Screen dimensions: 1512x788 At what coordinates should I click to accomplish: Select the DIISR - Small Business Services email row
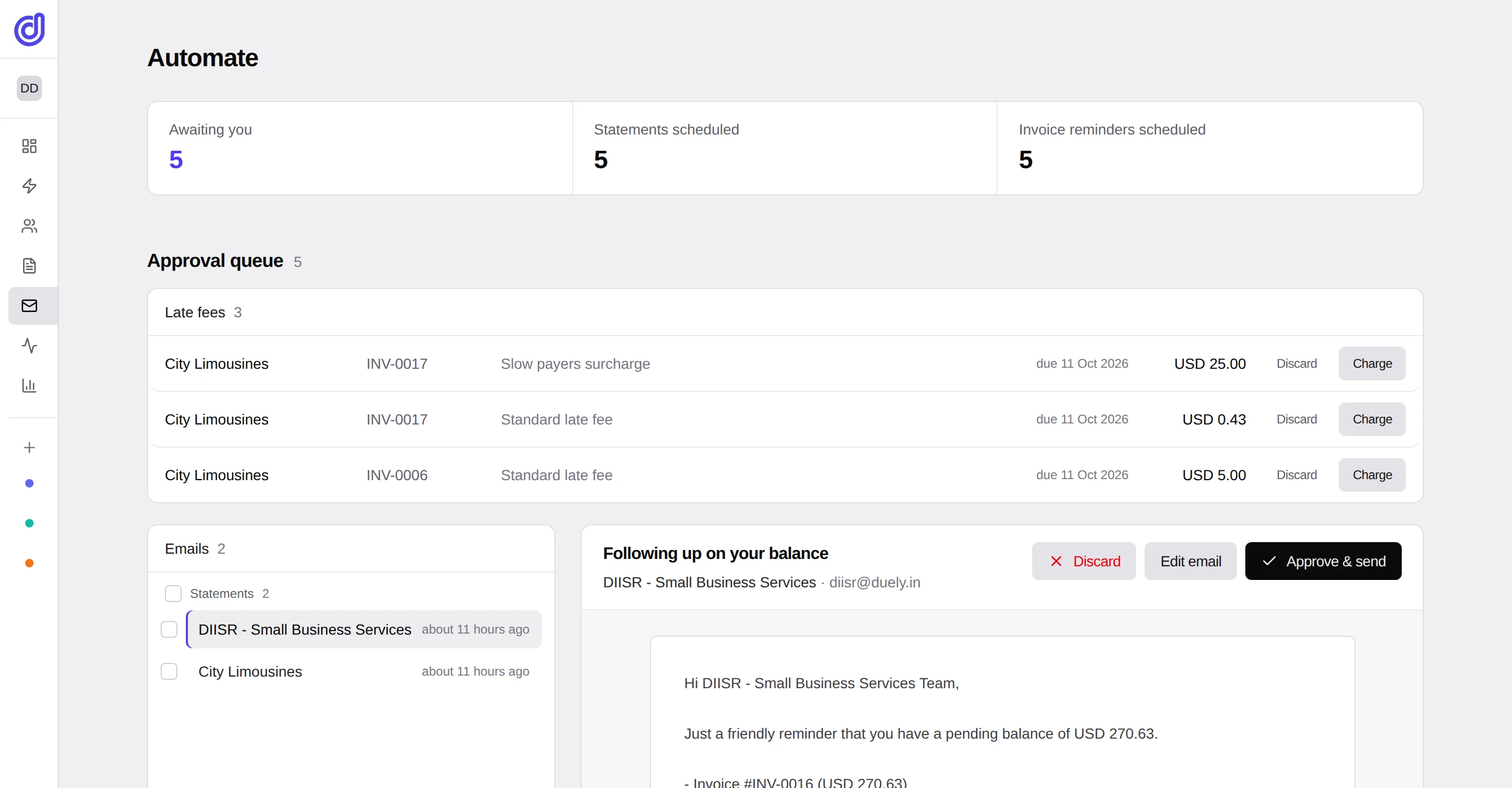[364, 629]
